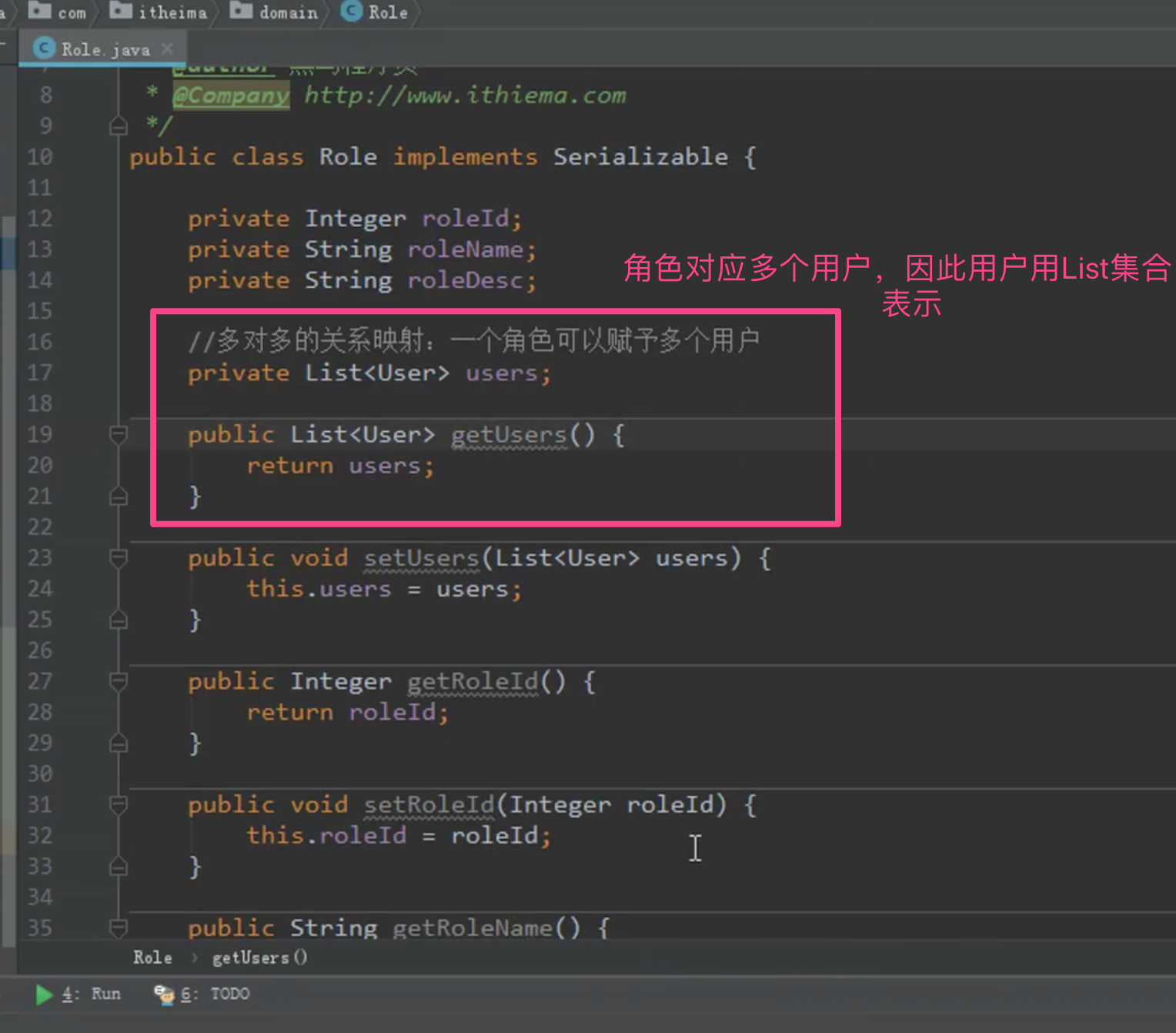Click 'return roleId;' on line 28
This screenshot has height=1033, width=1176.
[x=347, y=712]
